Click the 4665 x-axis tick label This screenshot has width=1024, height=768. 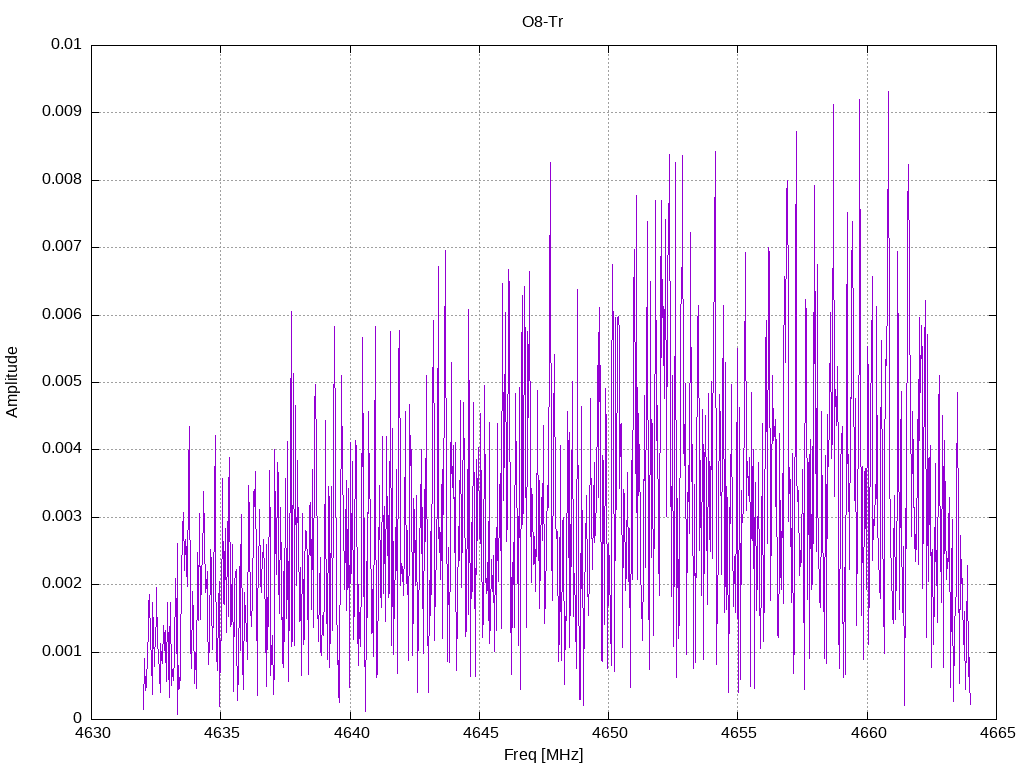pyautogui.click(x=997, y=733)
